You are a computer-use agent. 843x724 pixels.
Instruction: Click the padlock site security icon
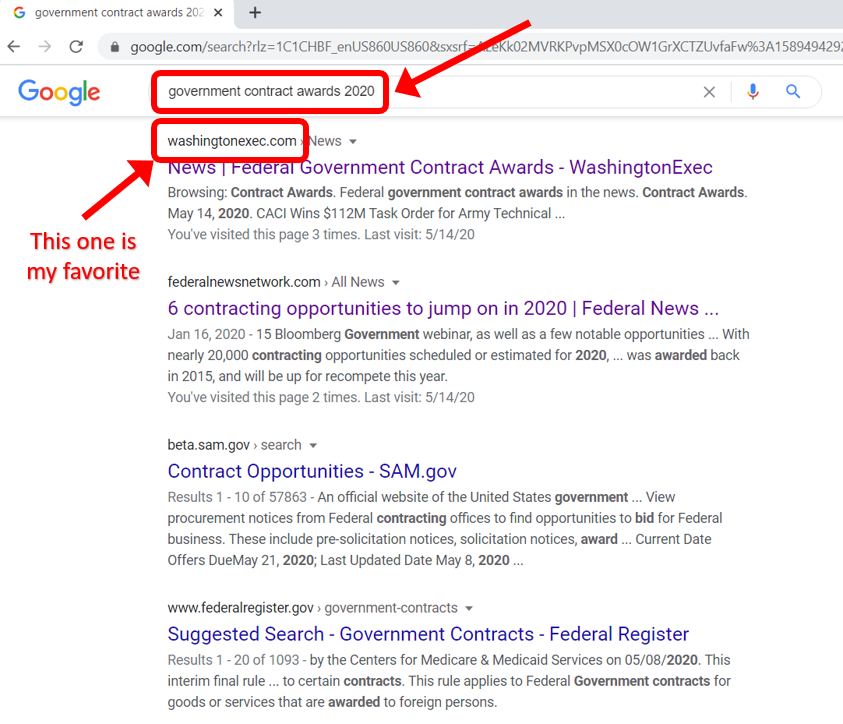(115, 47)
